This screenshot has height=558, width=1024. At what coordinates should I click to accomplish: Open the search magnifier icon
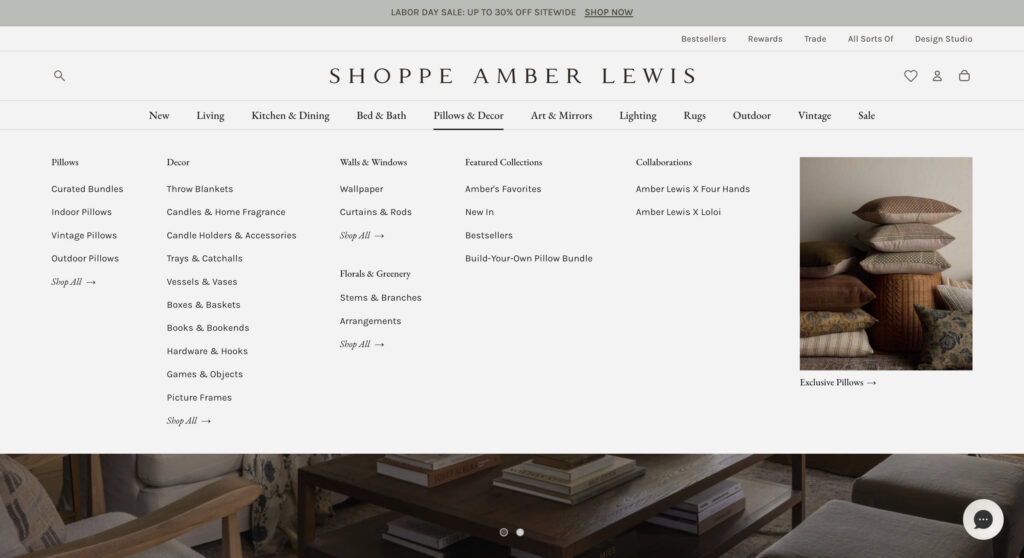(x=59, y=76)
